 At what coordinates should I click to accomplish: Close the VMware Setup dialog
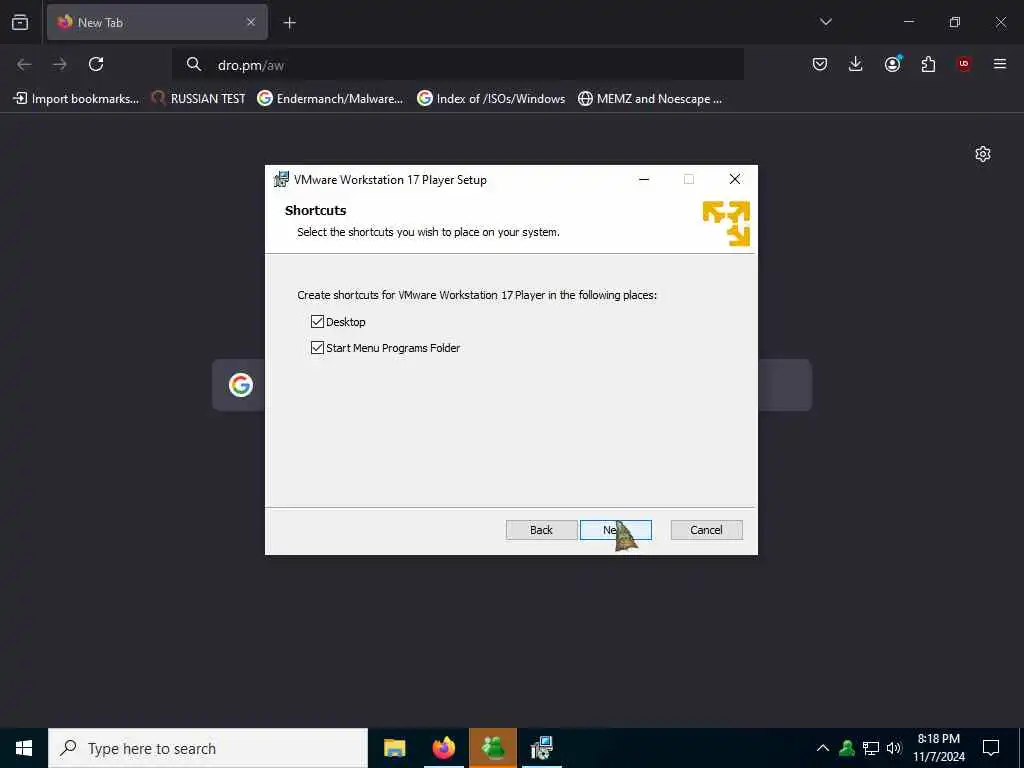[735, 179]
